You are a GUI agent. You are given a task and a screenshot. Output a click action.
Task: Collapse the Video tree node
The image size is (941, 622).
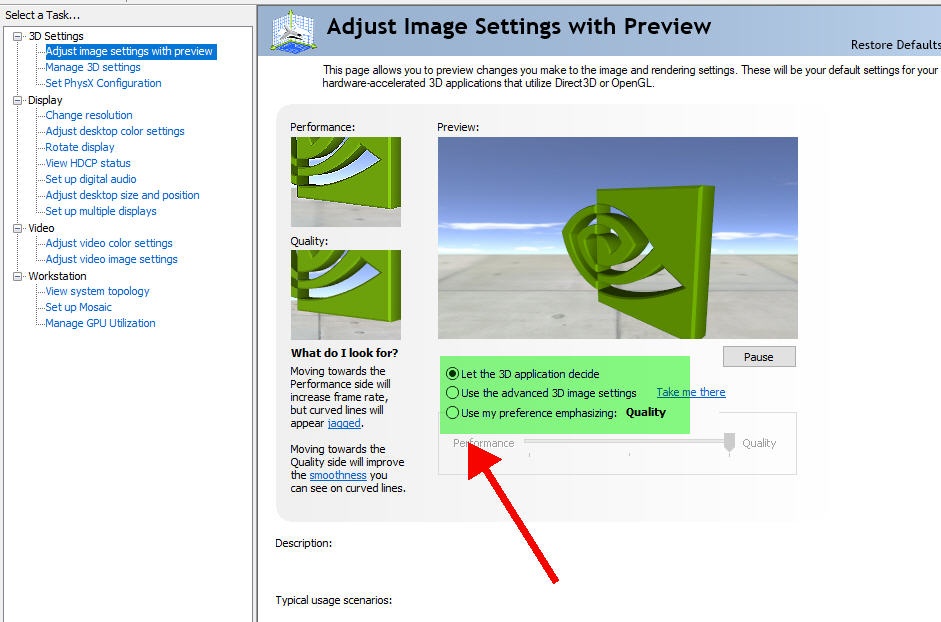click(17, 228)
